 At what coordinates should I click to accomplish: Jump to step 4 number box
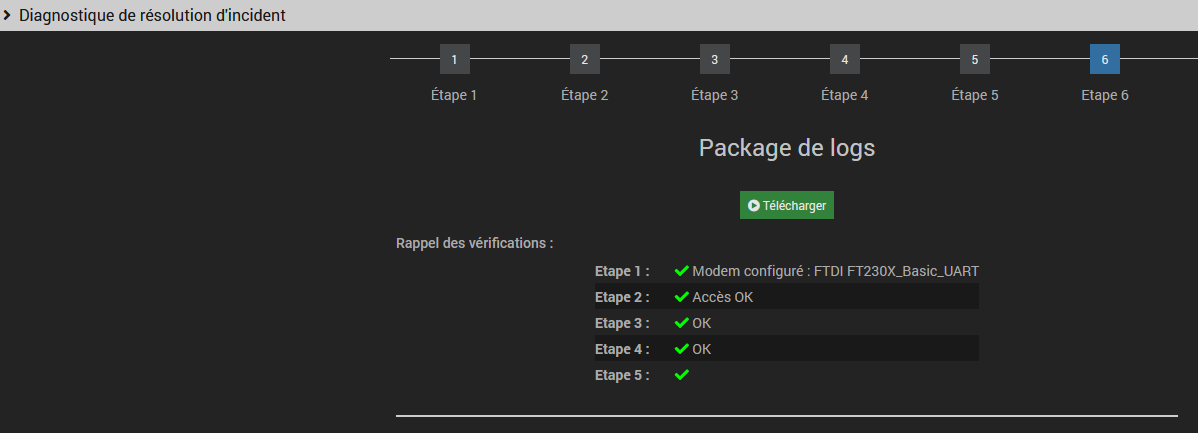[844, 59]
